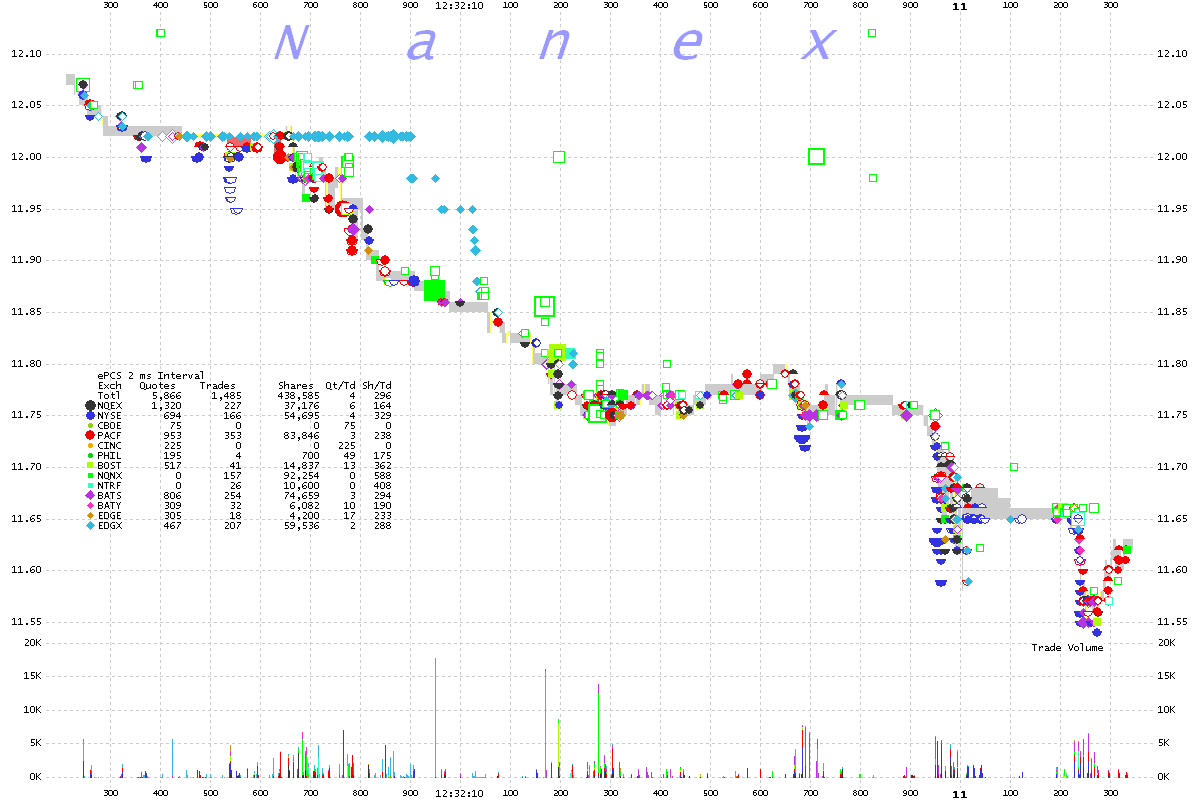Click the 'Trades' column header
The width and height of the screenshot is (1200, 800).
coord(217,385)
